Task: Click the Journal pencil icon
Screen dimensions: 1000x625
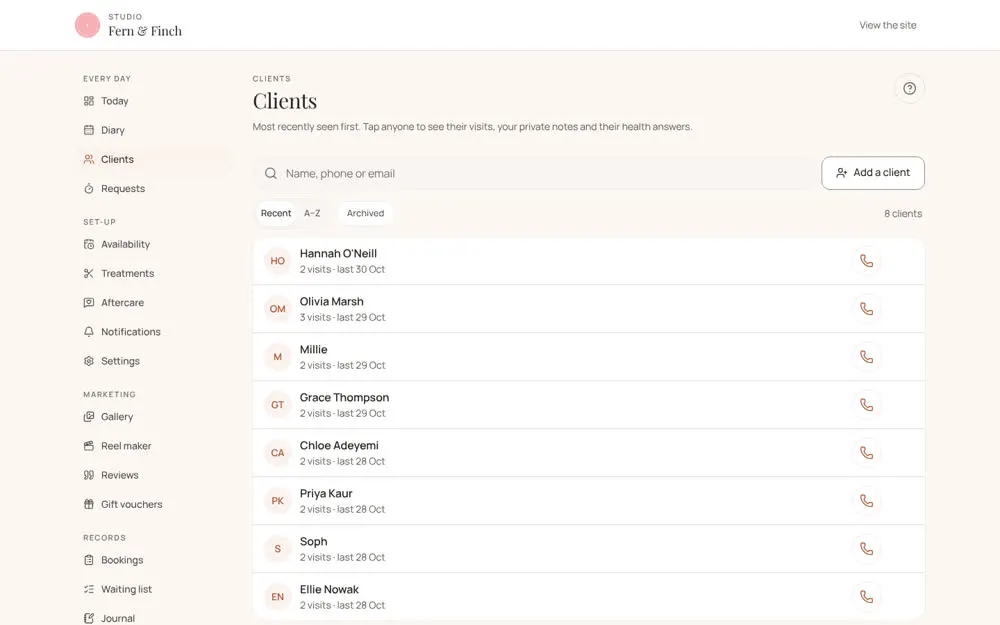Action: [x=89, y=619]
